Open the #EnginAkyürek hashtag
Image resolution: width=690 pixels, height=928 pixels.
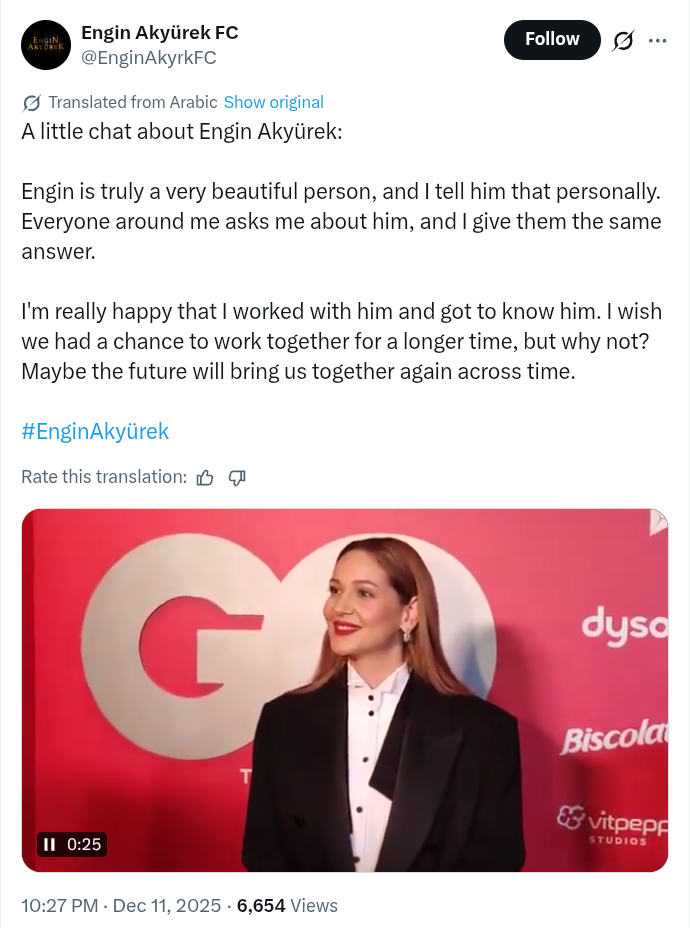95,431
